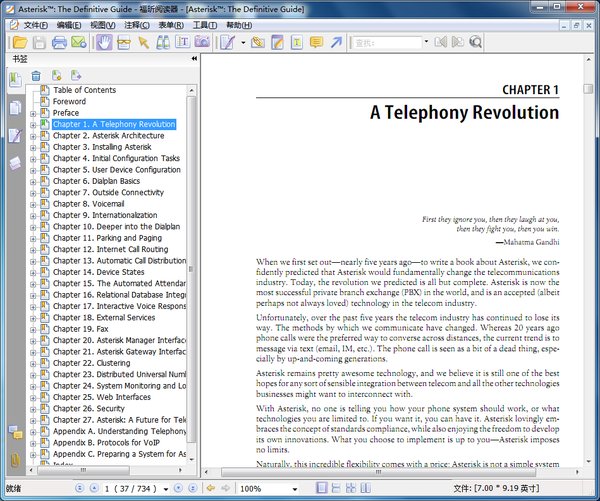
Task: Open the Attachments paperclip panel
Action: pos(14,460)
